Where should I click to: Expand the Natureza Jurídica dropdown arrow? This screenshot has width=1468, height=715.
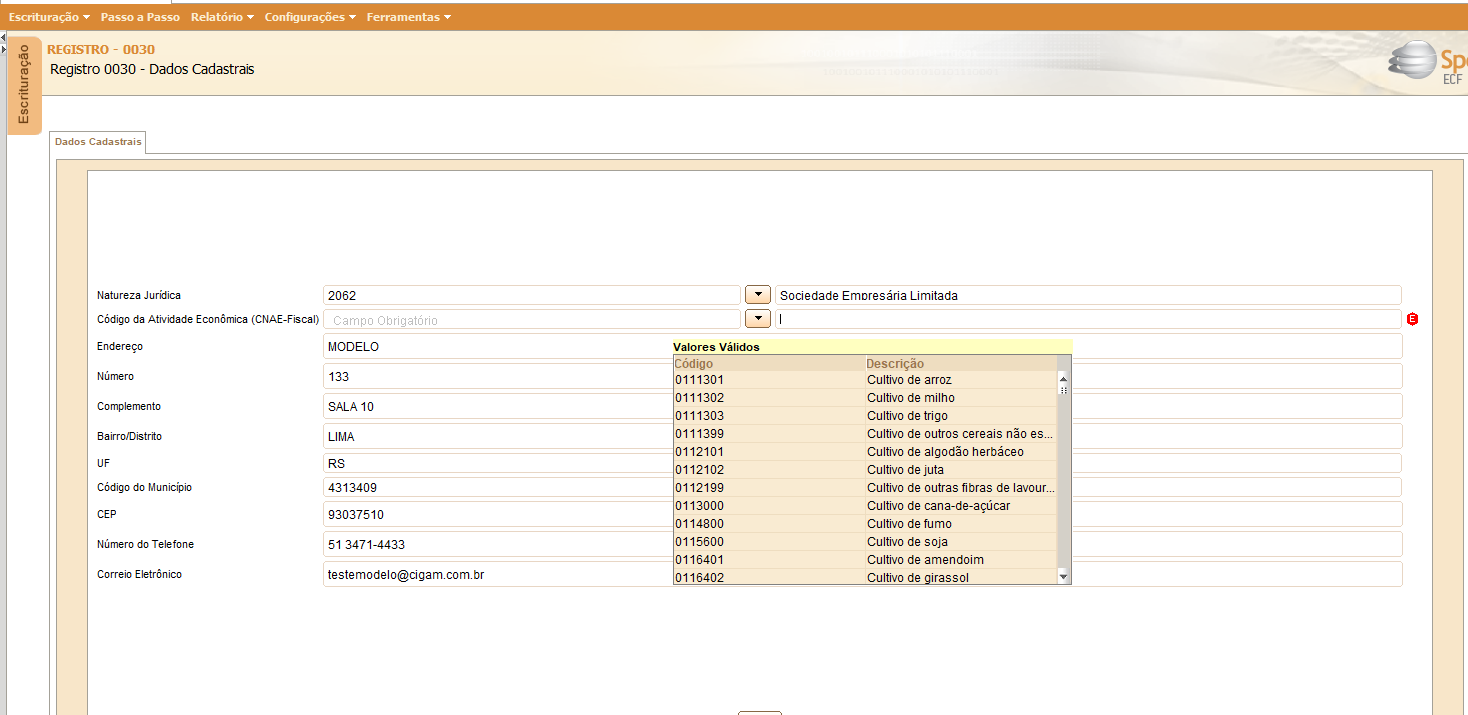click(x=758, y=295)
